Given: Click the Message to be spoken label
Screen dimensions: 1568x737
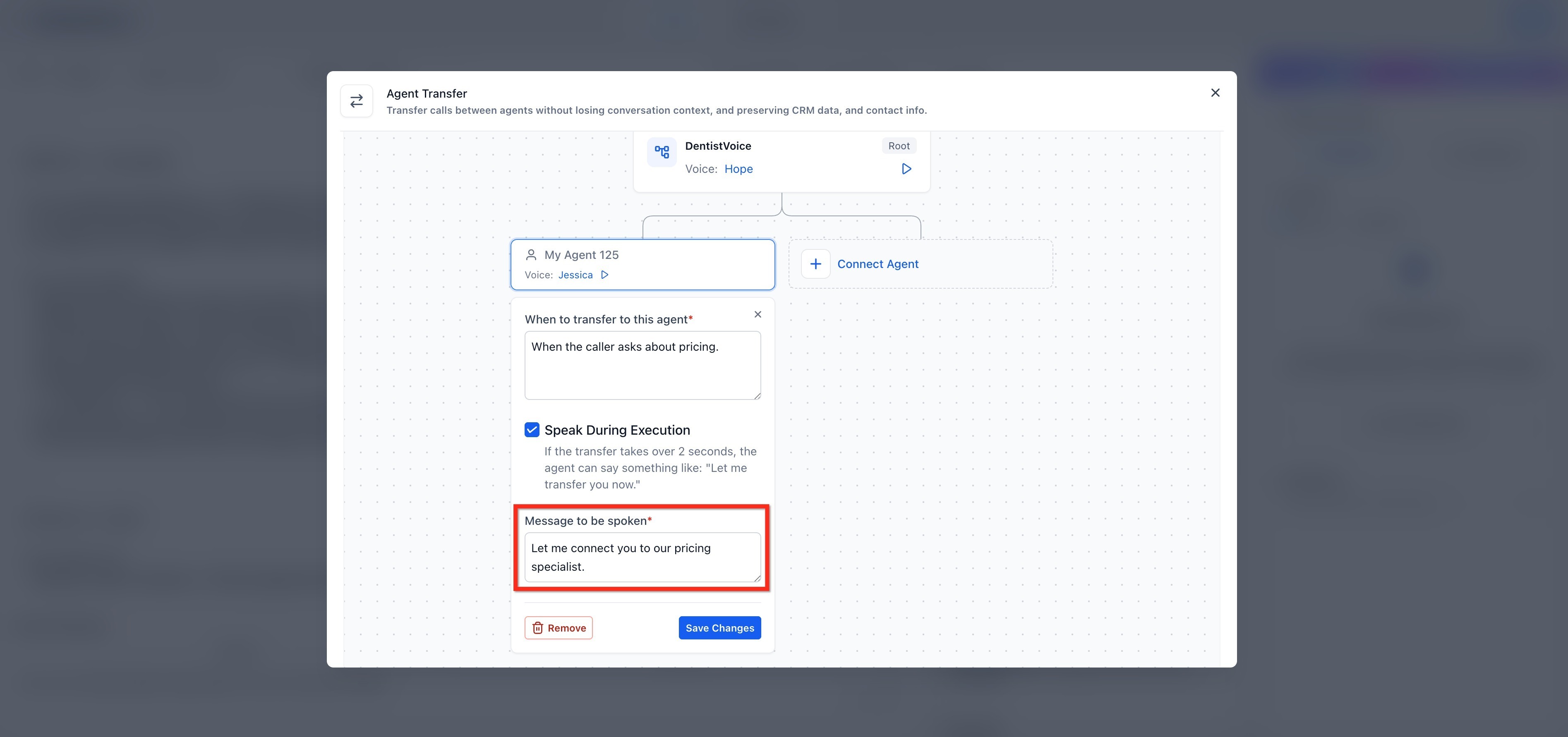Looking at the screenshot, I should click(x=588, y=521).
